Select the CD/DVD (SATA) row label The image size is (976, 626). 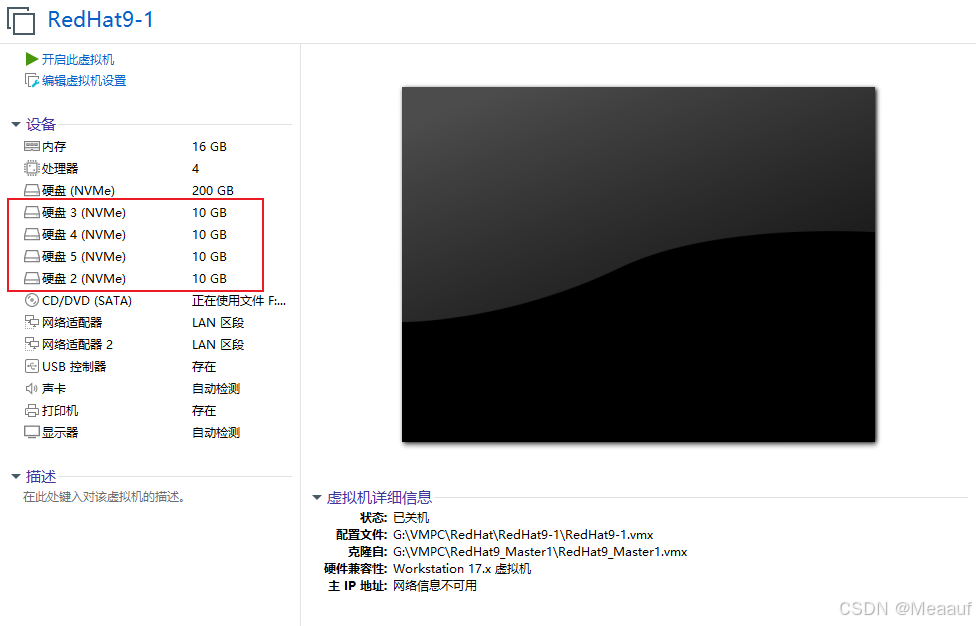pyautogui.click(x=87, y=301)
